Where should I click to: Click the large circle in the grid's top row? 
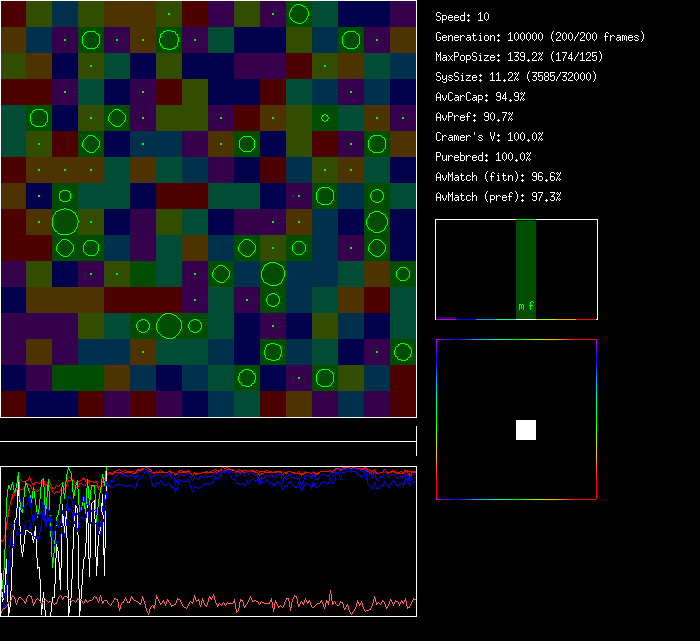click(x=298, y=14)
